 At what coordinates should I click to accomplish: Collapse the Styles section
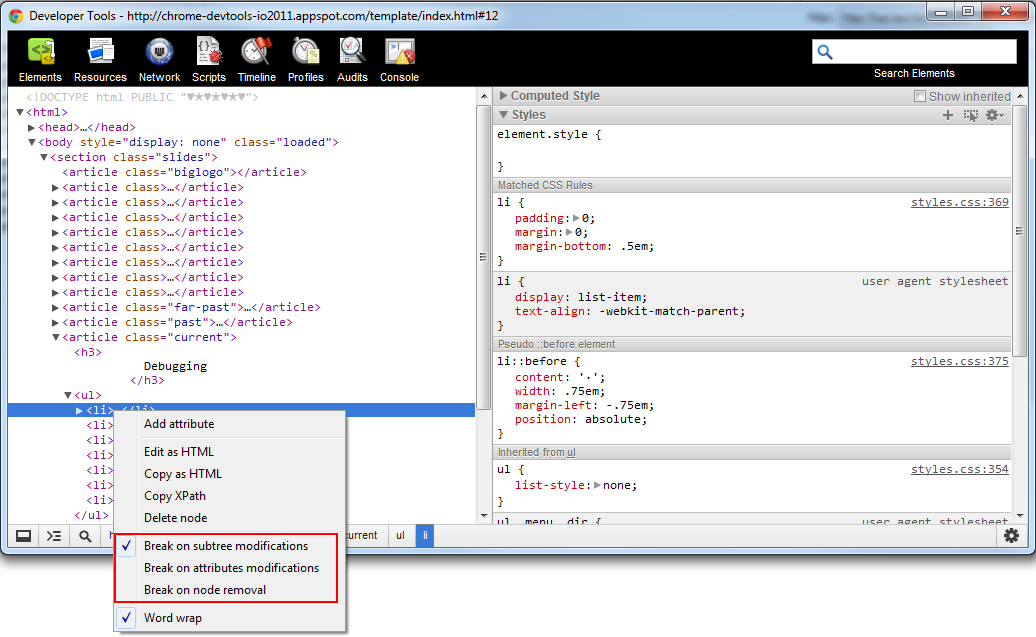click(x=503, y=115)
